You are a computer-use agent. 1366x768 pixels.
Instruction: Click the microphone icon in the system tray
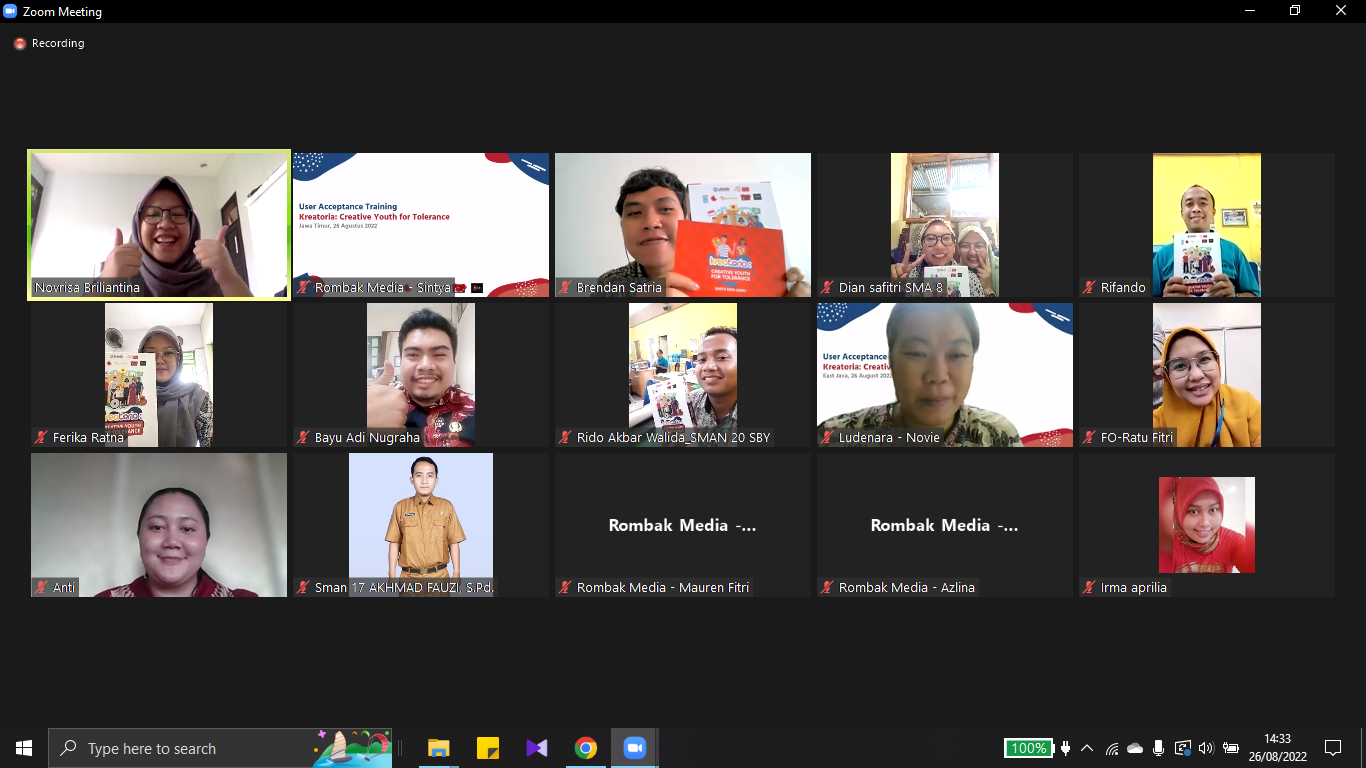coord(1159,748)
